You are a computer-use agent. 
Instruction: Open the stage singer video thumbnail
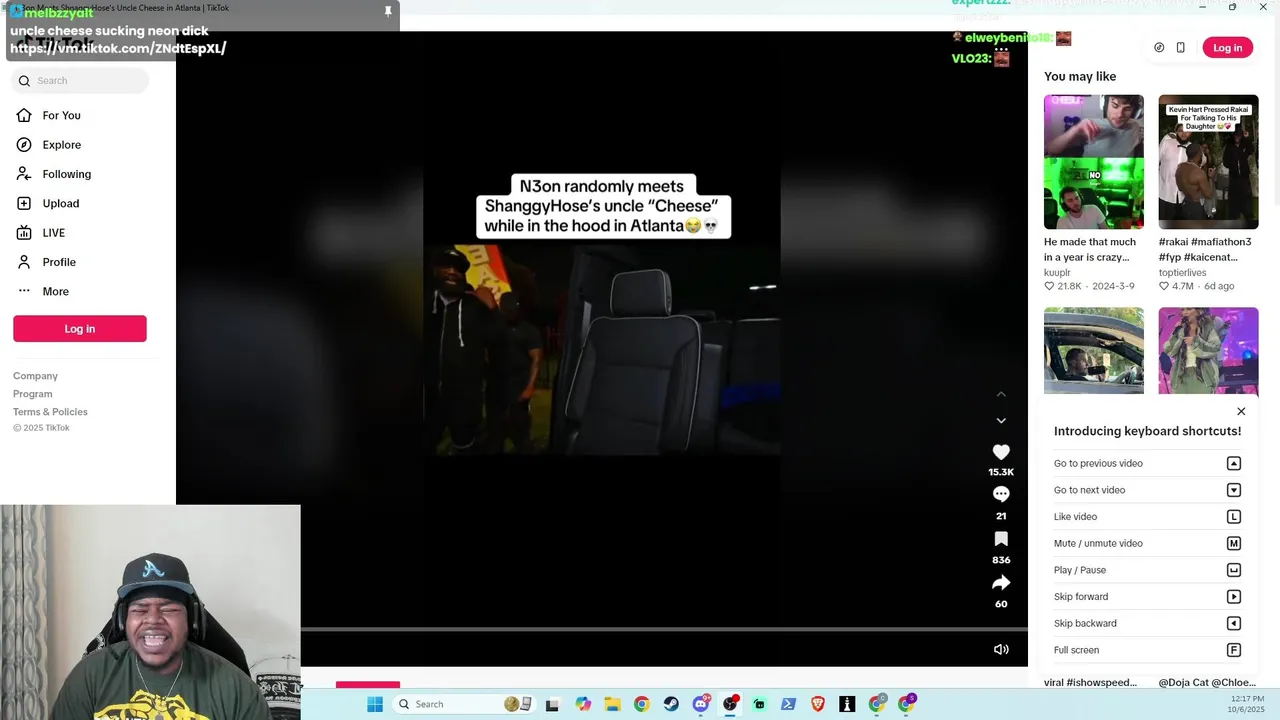[x=1208, y=351]
